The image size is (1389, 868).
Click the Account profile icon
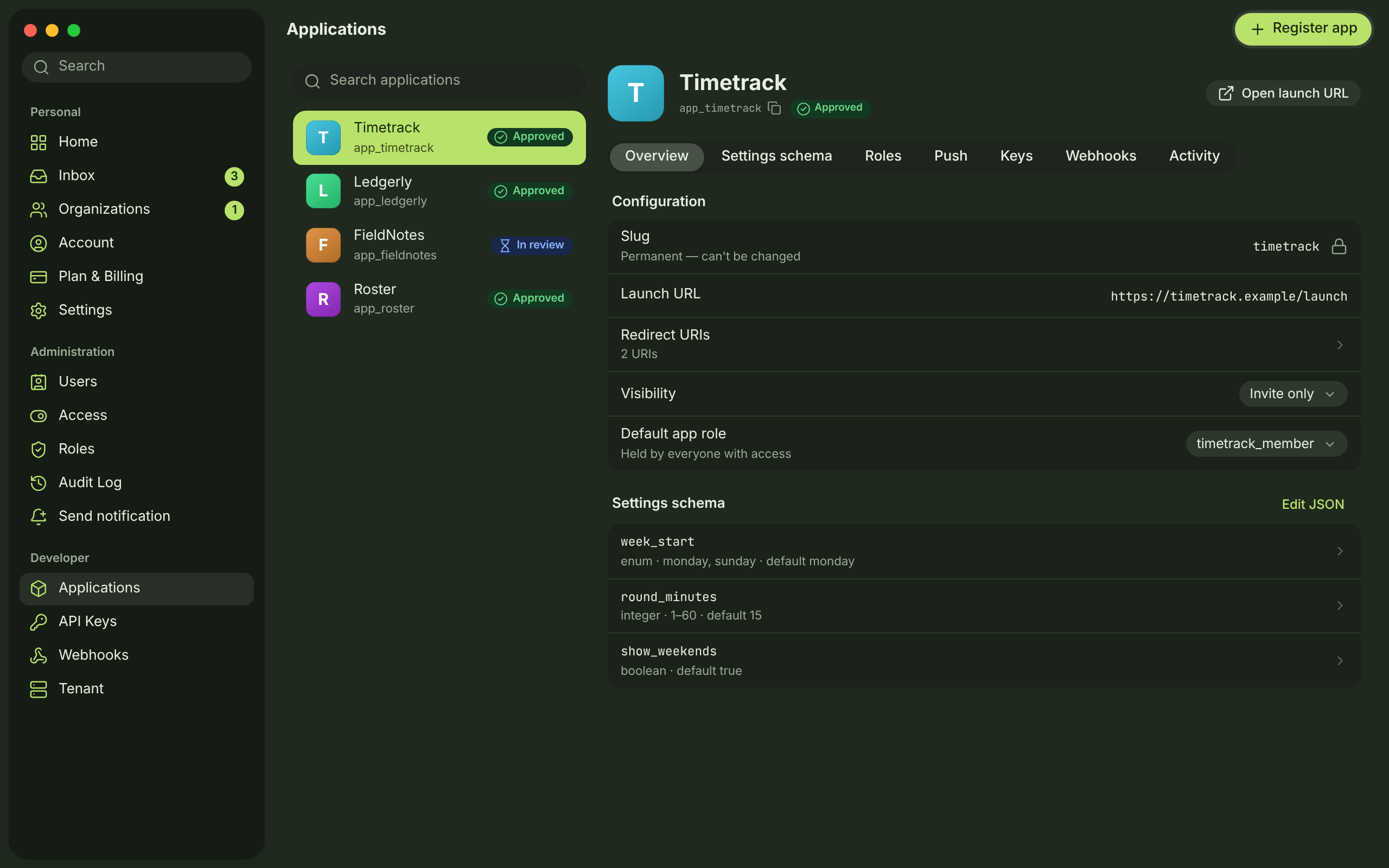coord(39,244)
